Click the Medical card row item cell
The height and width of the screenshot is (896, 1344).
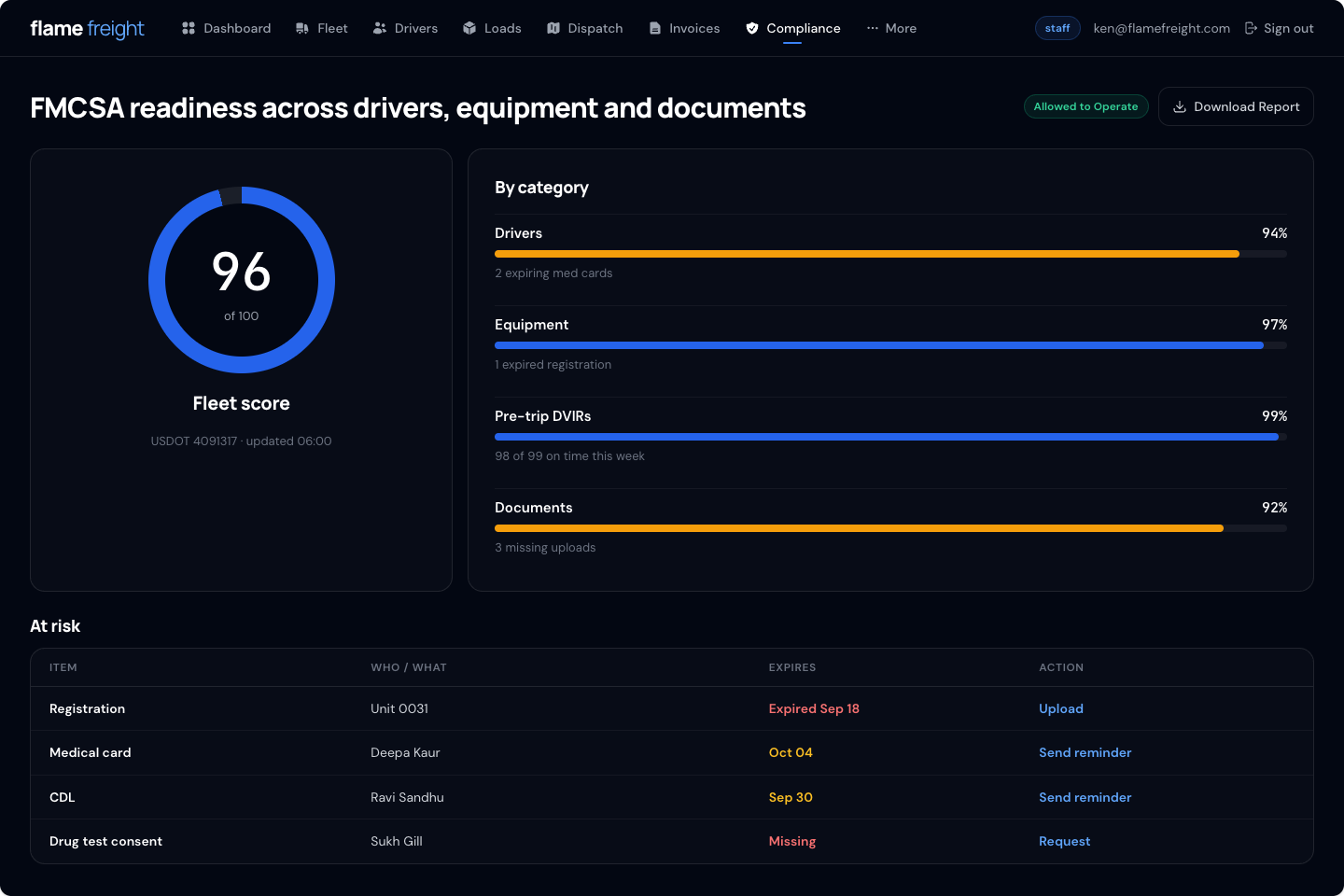point(90,752)
